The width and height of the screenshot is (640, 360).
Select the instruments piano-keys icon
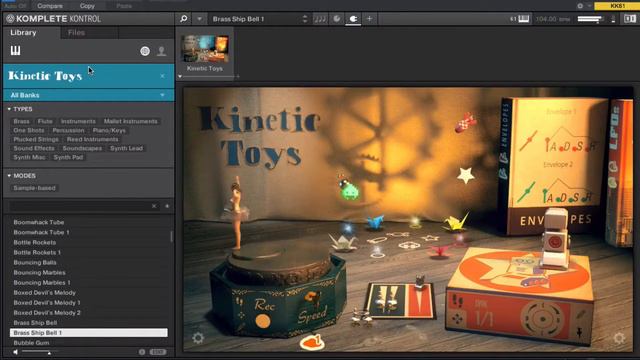(16, 51)
